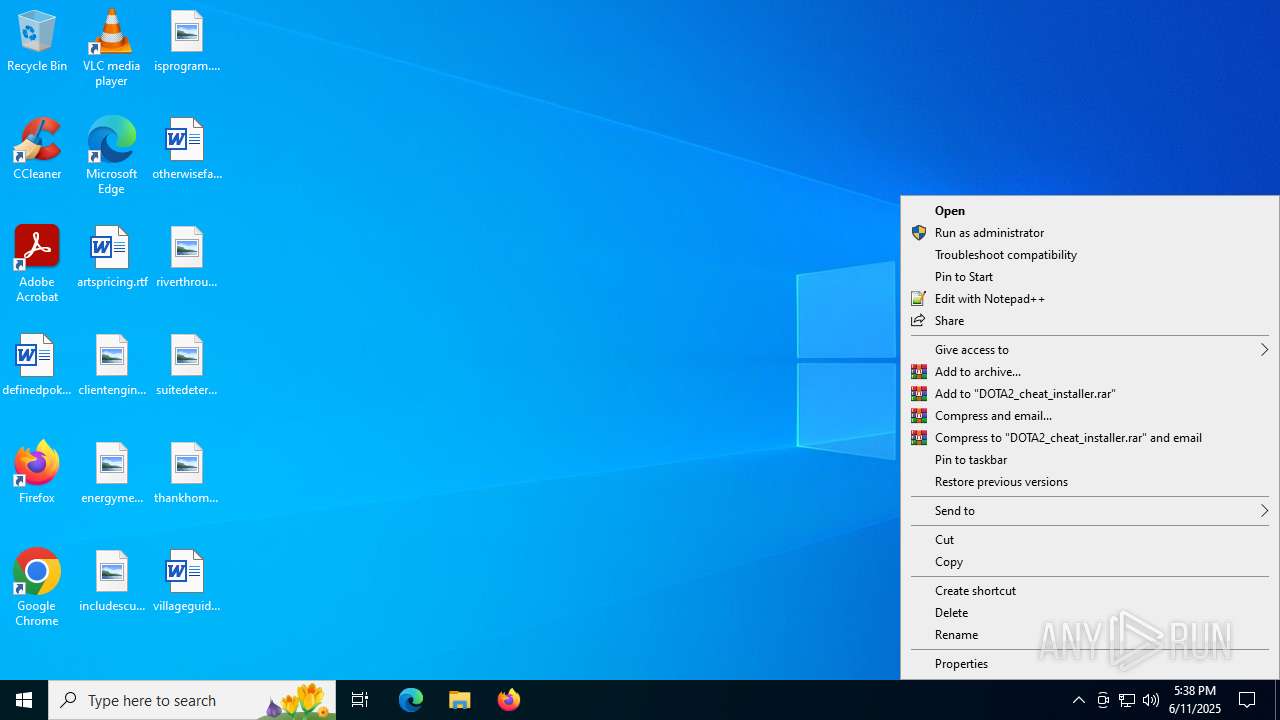Choose Compress and email...

[x=1090, y=416]
